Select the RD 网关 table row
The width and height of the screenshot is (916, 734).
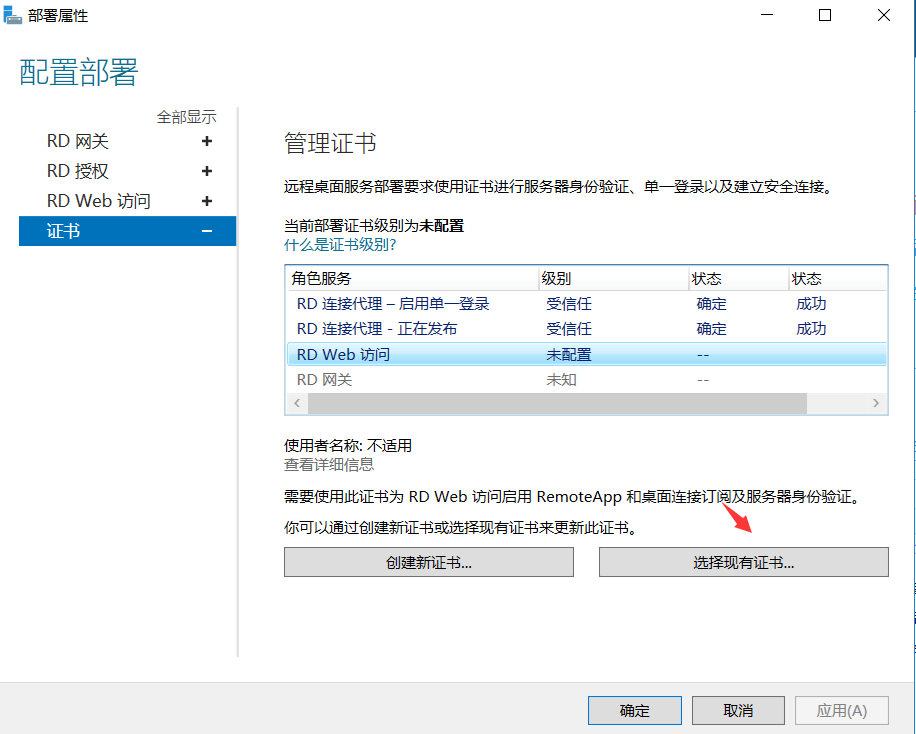(587, 380)
